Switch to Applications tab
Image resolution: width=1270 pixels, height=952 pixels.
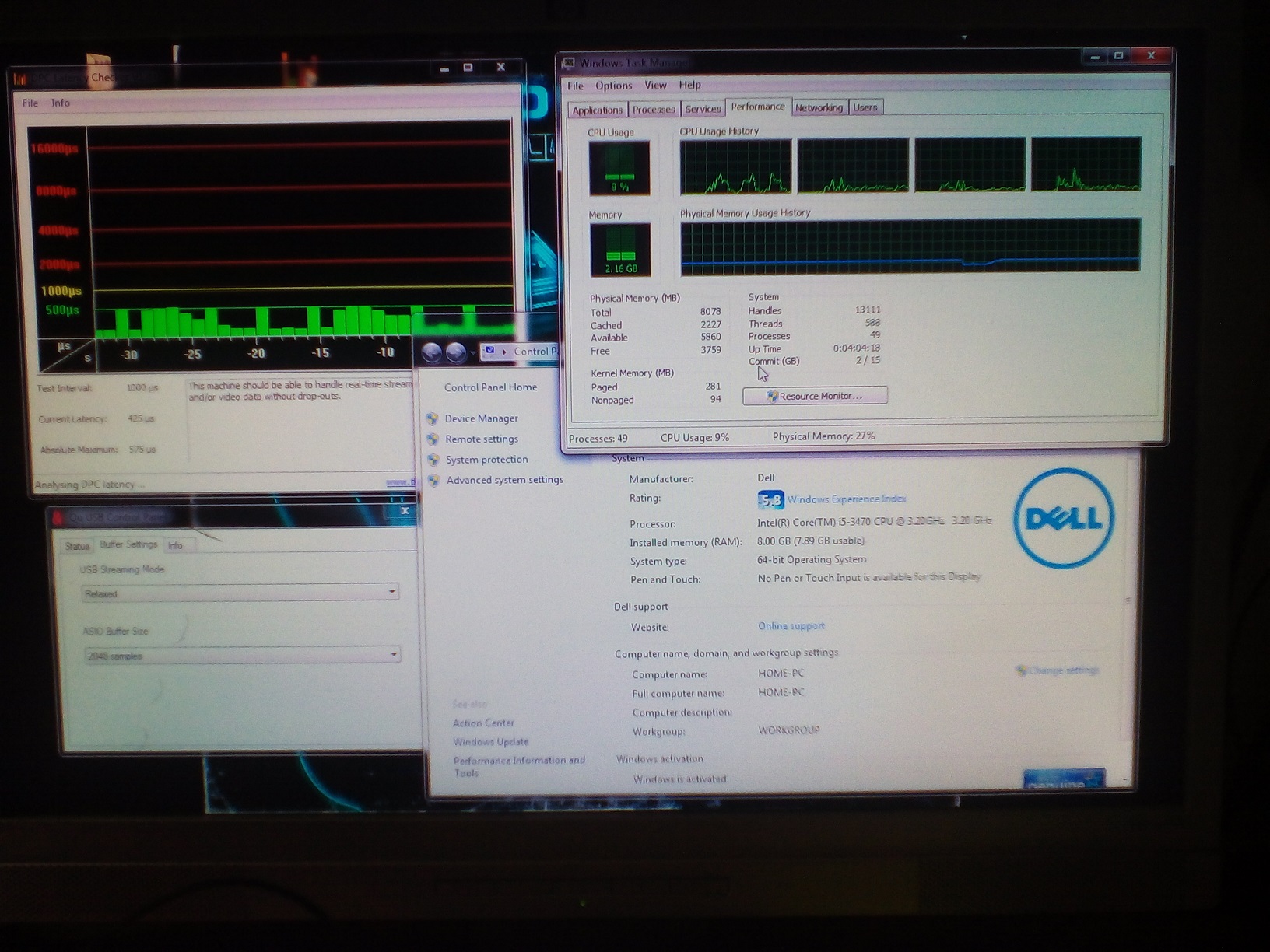597,110
